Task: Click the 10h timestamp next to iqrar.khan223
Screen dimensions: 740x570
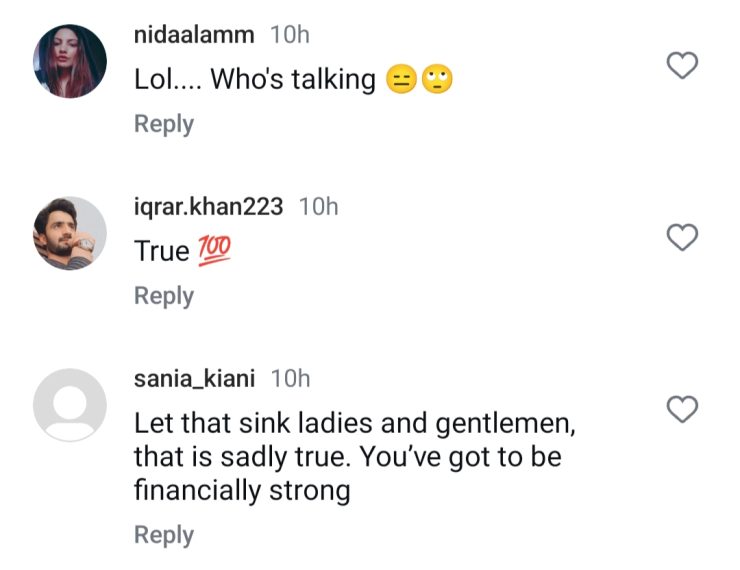Action: coord(319,207)
